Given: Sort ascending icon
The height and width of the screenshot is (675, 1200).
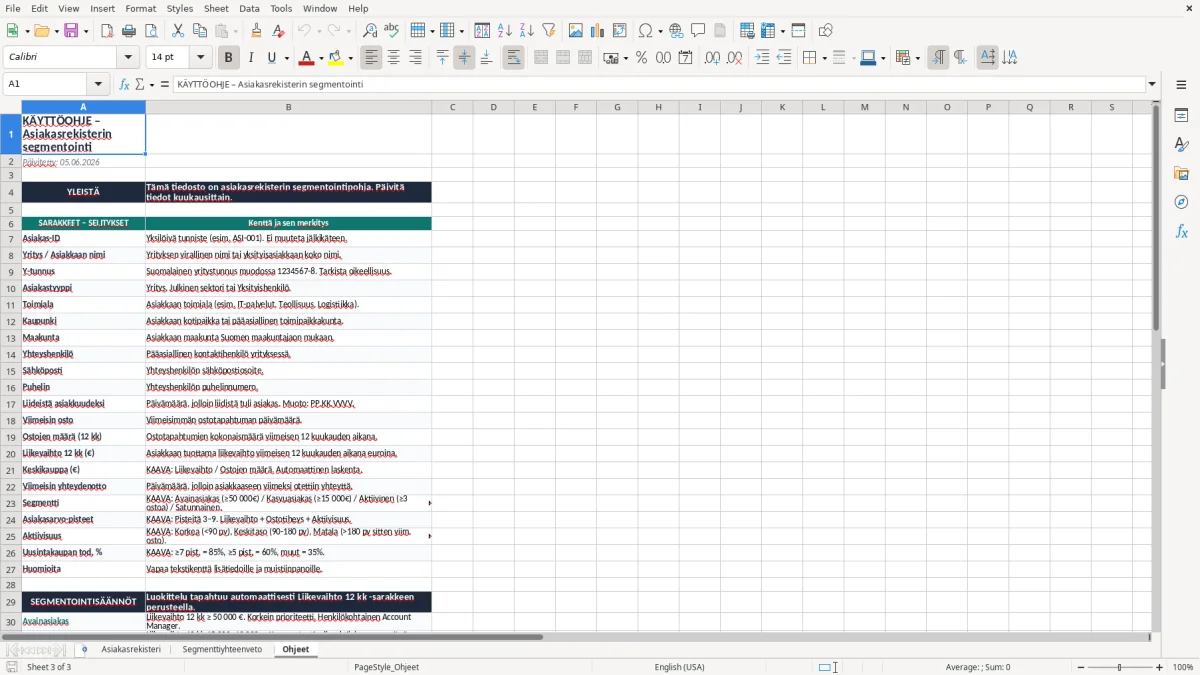Looking at the screenshot, I should tap(505, 31).
